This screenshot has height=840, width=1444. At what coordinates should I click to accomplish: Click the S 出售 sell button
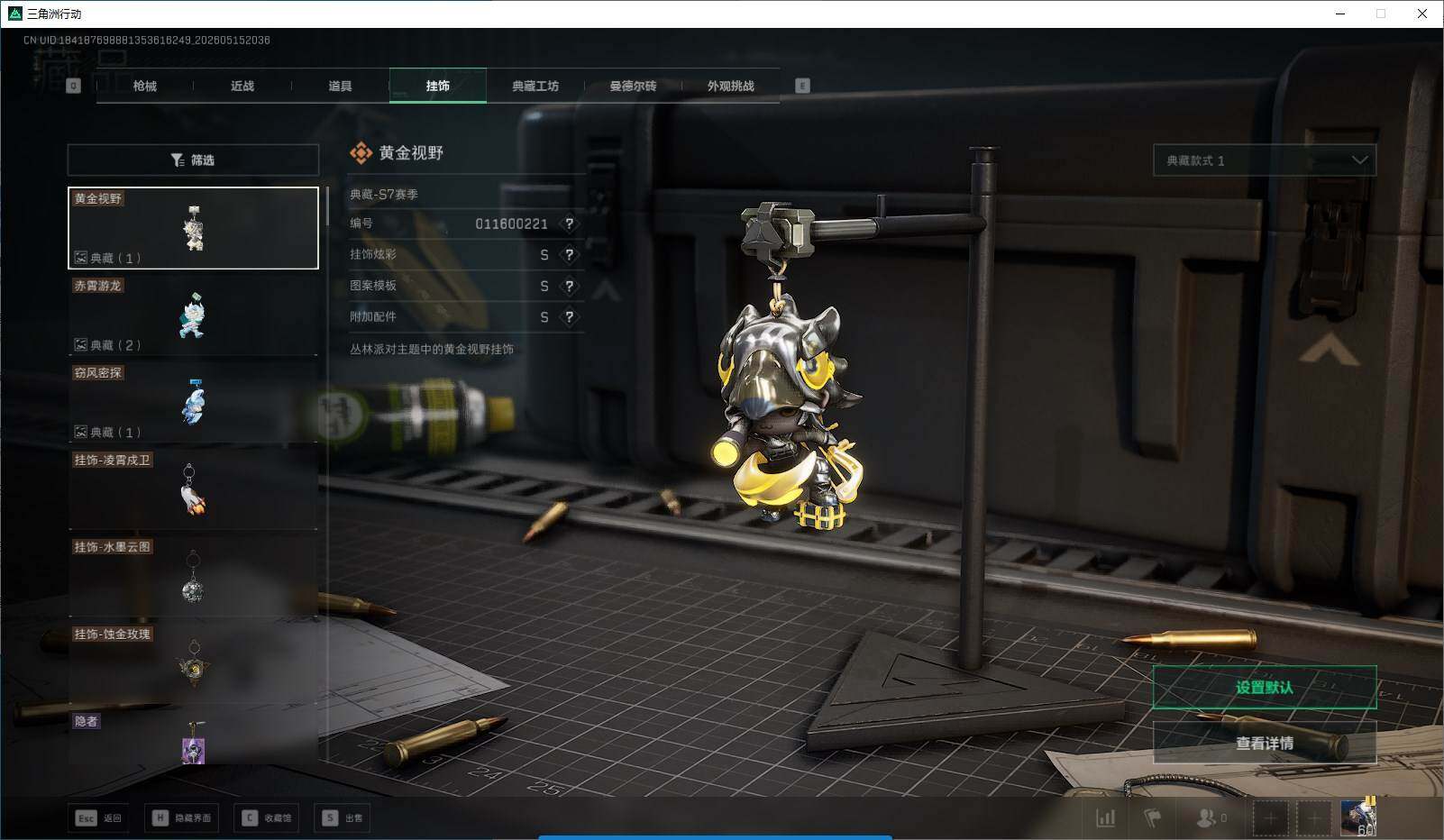pos(343,818)
